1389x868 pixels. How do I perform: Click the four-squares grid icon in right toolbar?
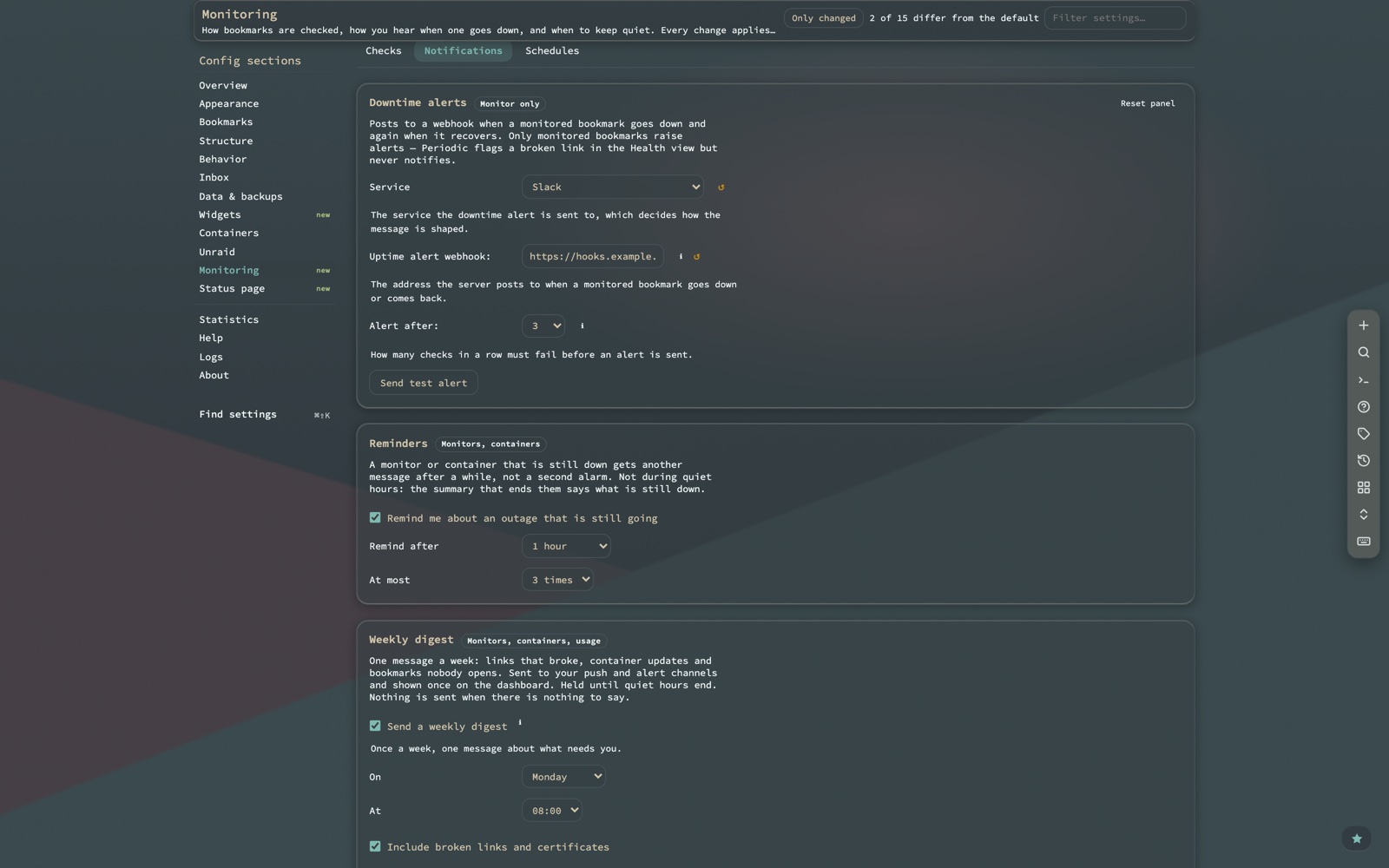tap(1363, 488)
